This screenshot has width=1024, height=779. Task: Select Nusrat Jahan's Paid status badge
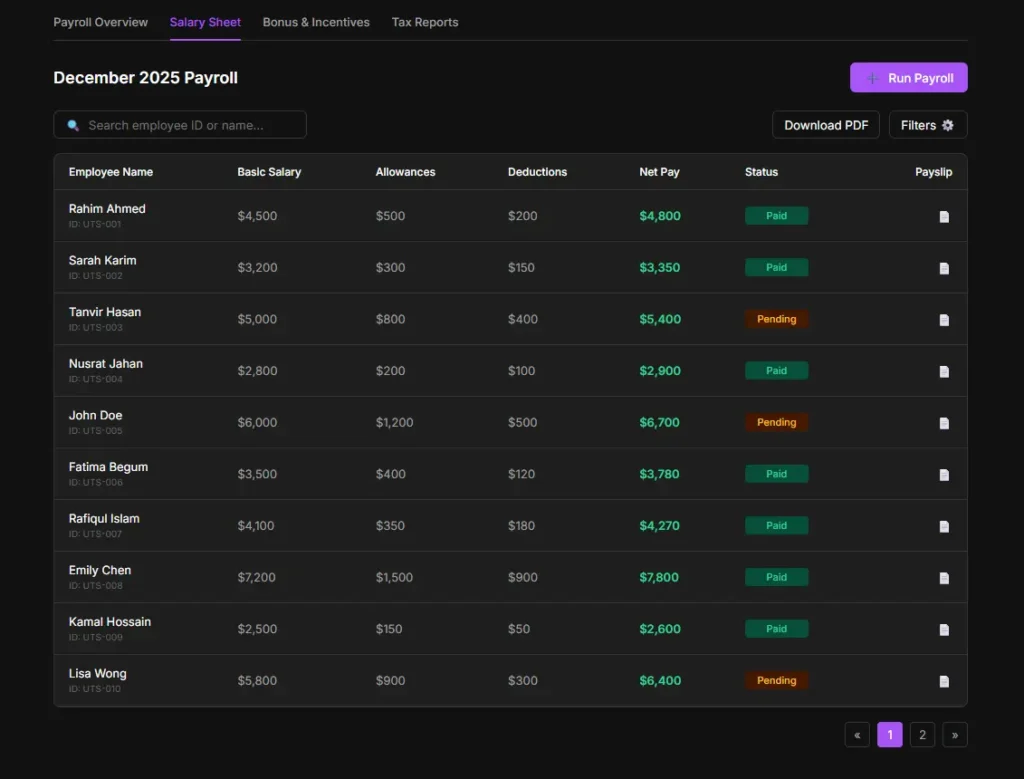[776, 371]
